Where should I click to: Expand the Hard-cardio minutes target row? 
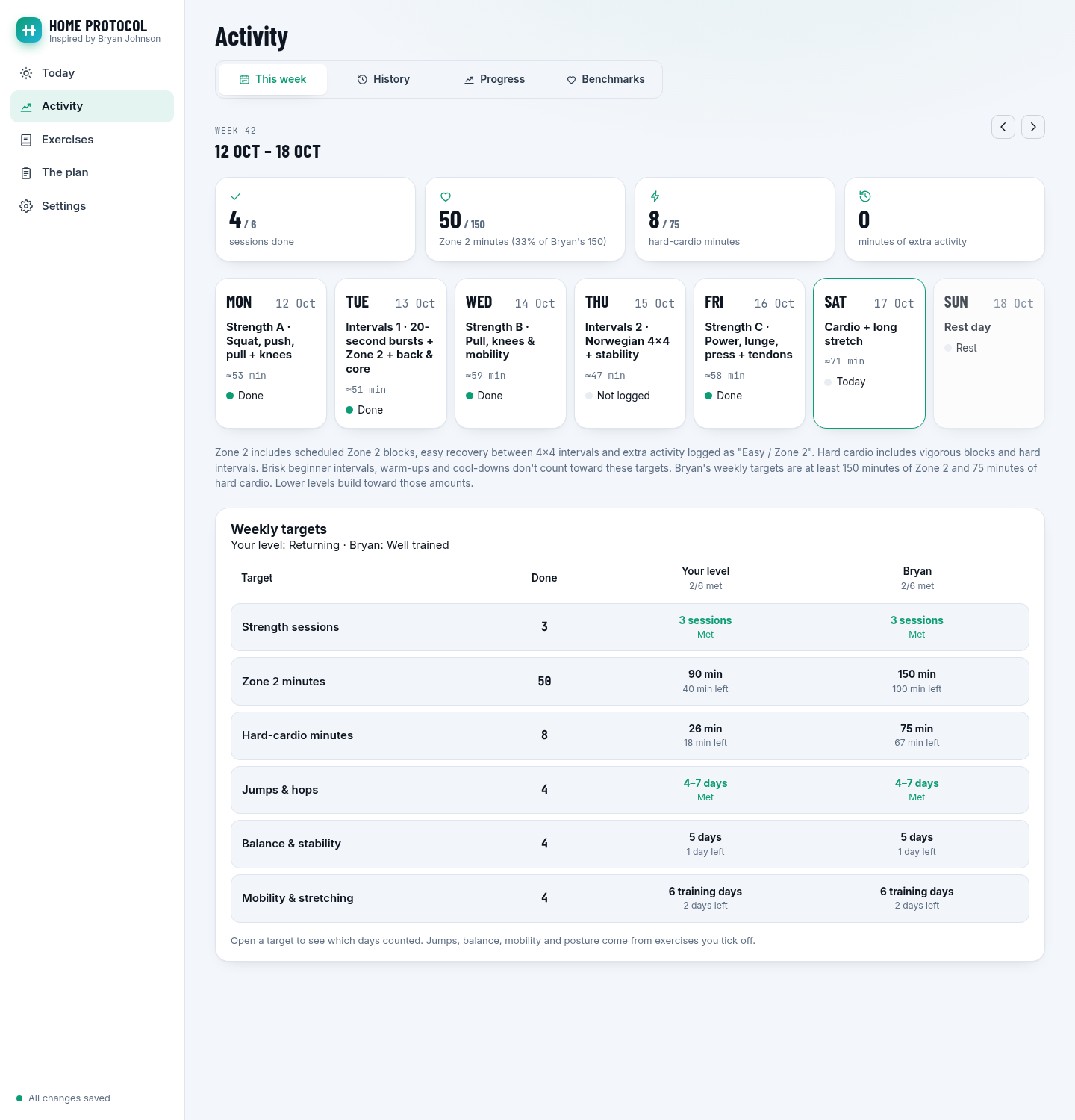630,735
